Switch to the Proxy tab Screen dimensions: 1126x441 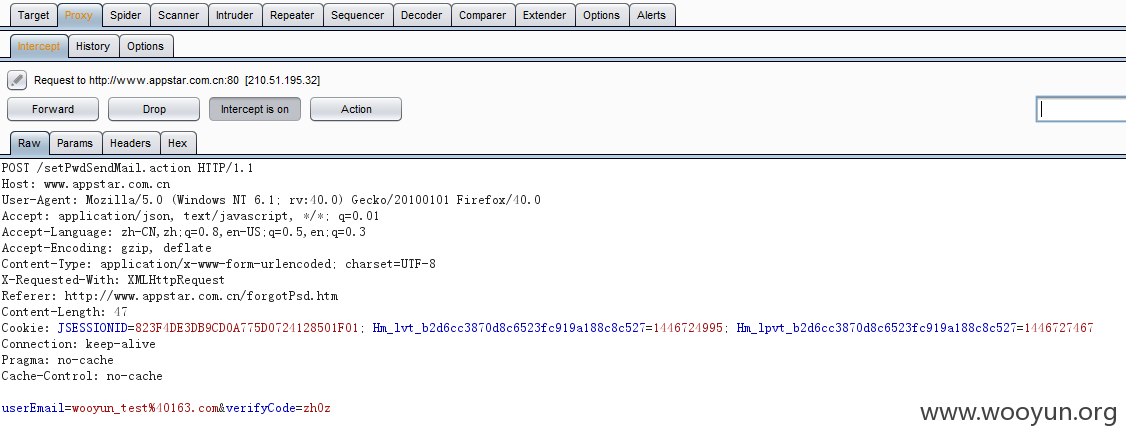point(78,15)
